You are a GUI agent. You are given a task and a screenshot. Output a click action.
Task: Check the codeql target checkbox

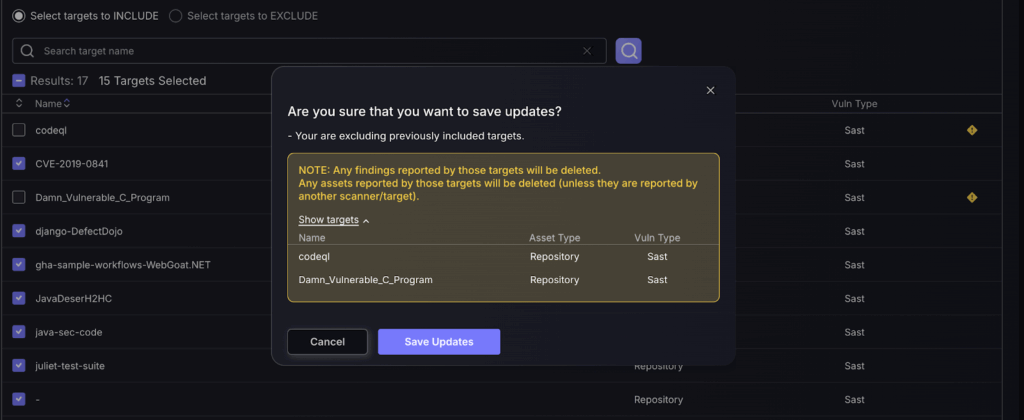click(19, 130)
